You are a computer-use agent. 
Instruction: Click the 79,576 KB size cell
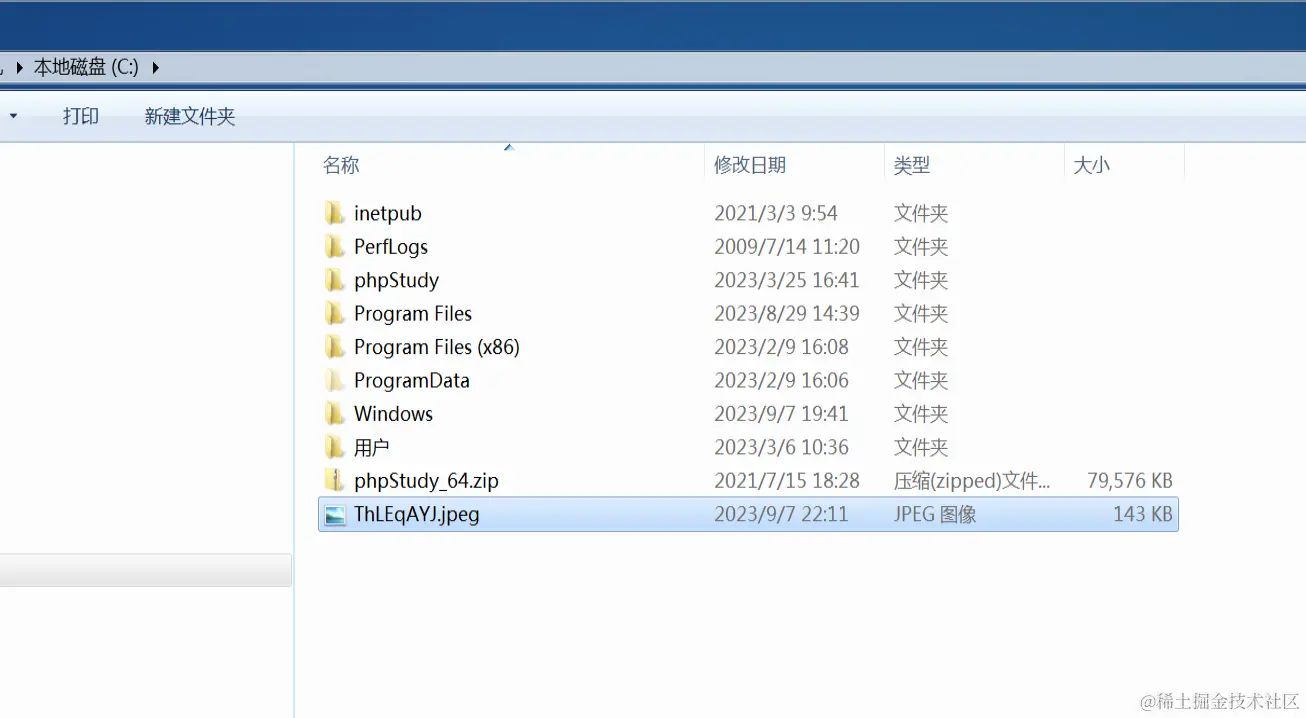click(x=1130, y=481)
